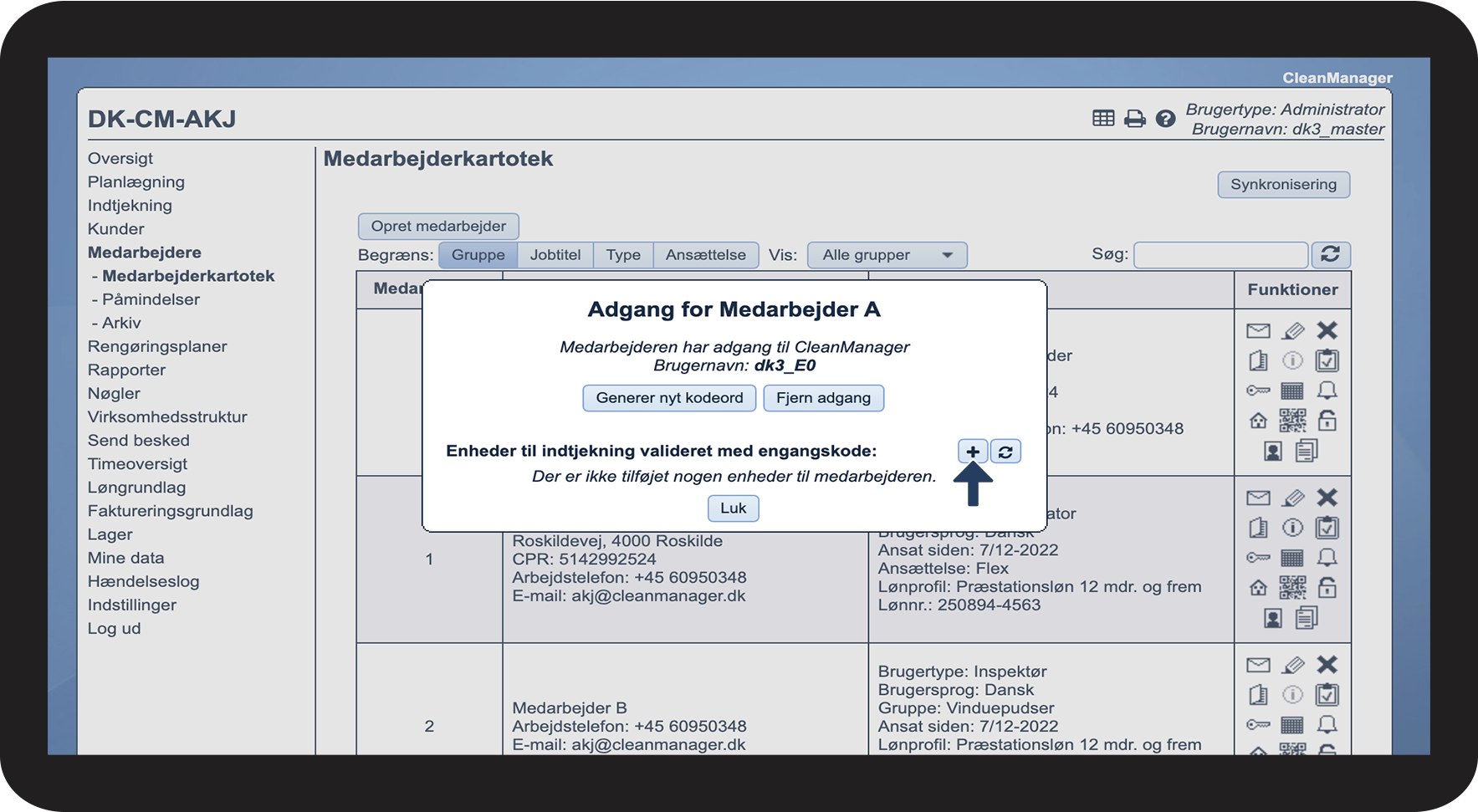Image resolution: width=1478 pixels, height=812 pixels.
Task: Select the Ansættelse filter tab
Action: (706, 255)
